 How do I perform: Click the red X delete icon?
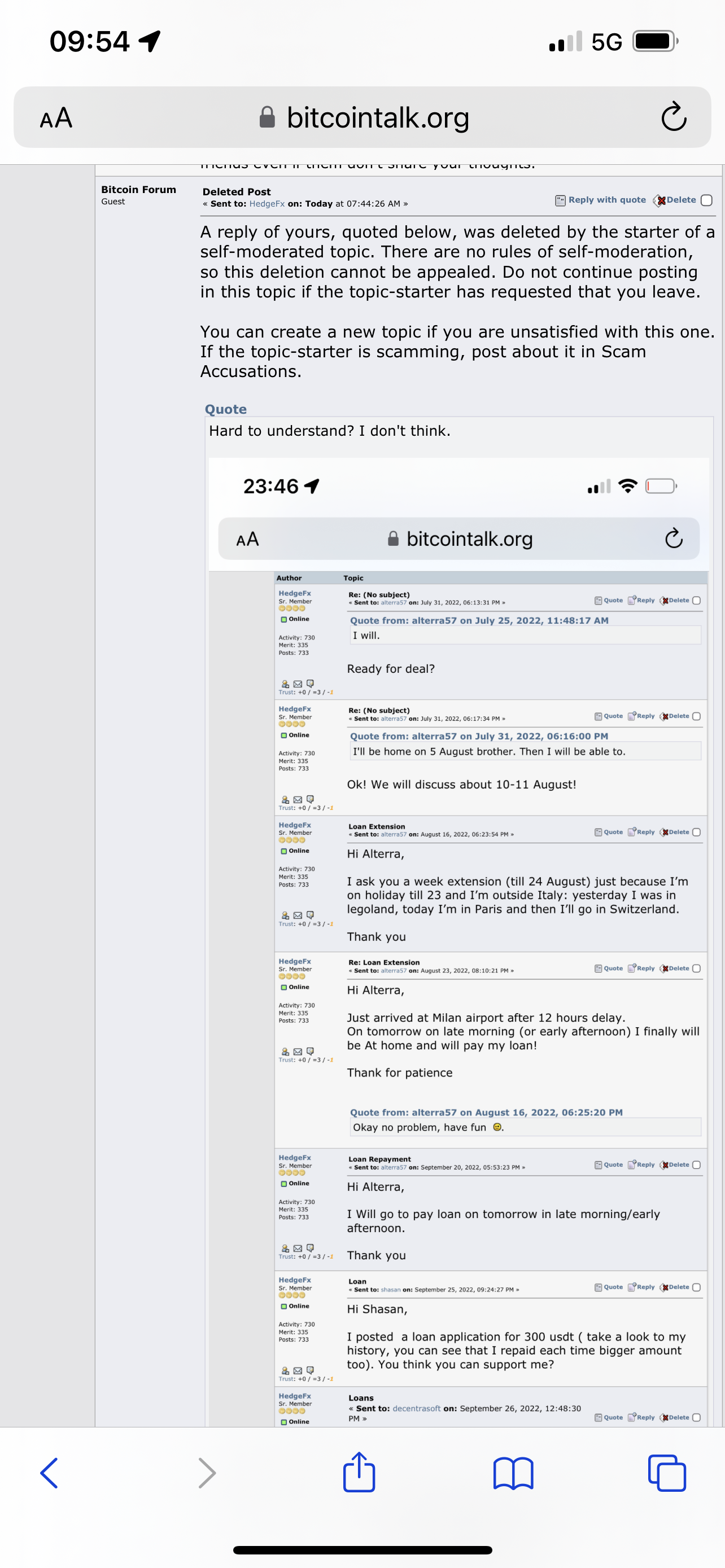point(660,200)
